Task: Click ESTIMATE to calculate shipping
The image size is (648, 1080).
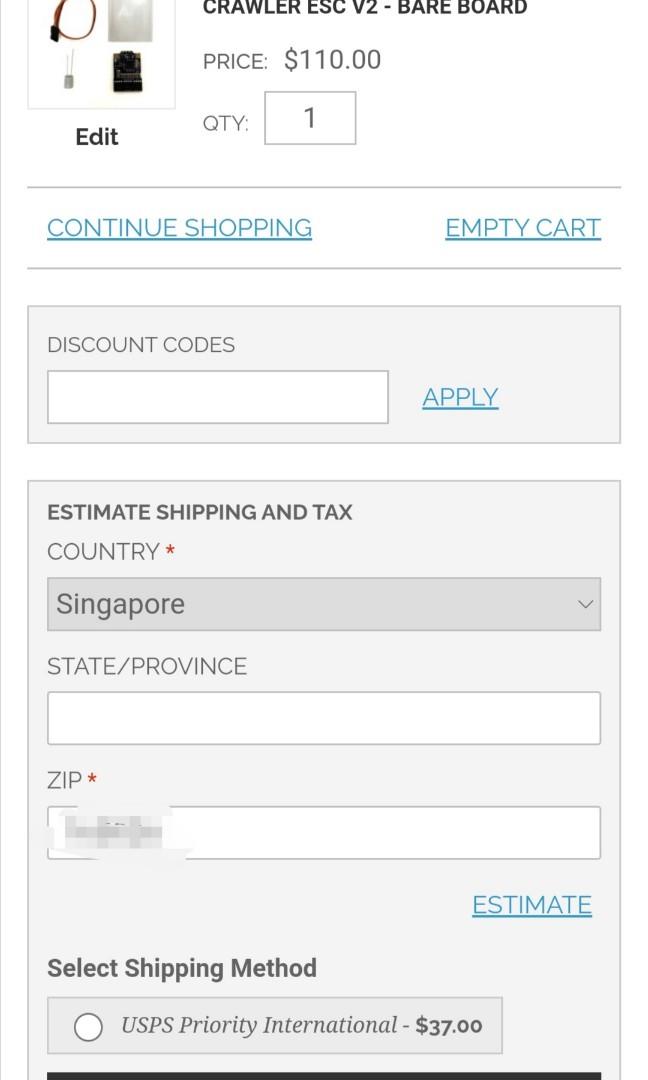Action: [532, 905]
